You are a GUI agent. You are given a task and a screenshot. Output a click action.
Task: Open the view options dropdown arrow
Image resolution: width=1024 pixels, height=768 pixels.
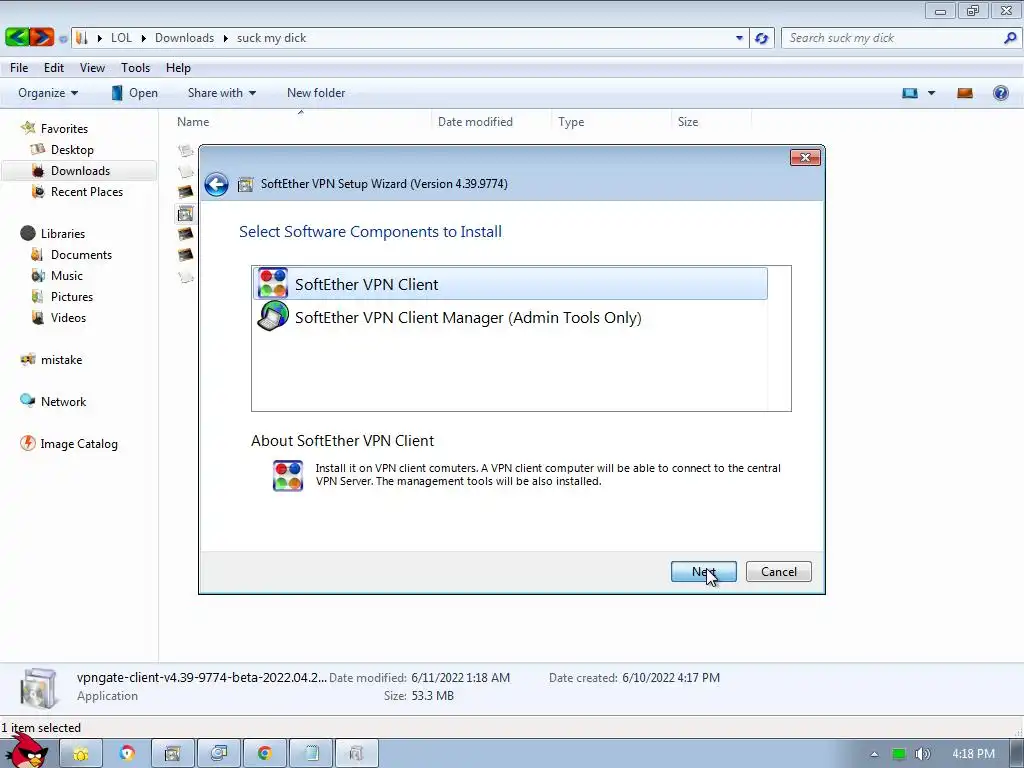coord(931,93)
